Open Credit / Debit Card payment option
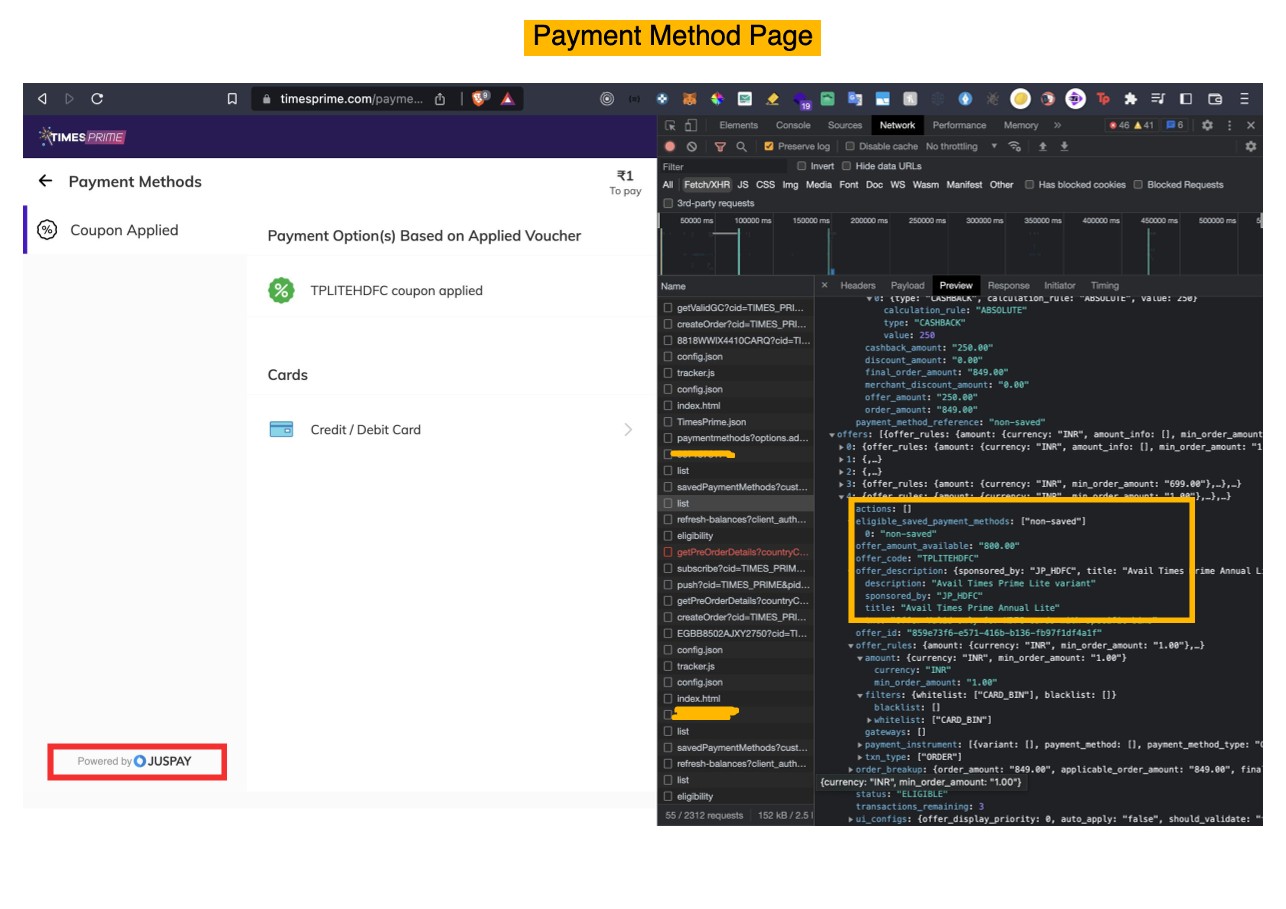Image resolution: width=1286 pixels, height=909 pixels. point(451,430)
